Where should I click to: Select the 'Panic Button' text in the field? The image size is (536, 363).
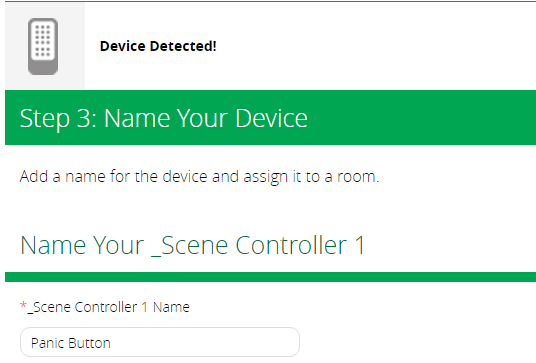coord(71,343)
